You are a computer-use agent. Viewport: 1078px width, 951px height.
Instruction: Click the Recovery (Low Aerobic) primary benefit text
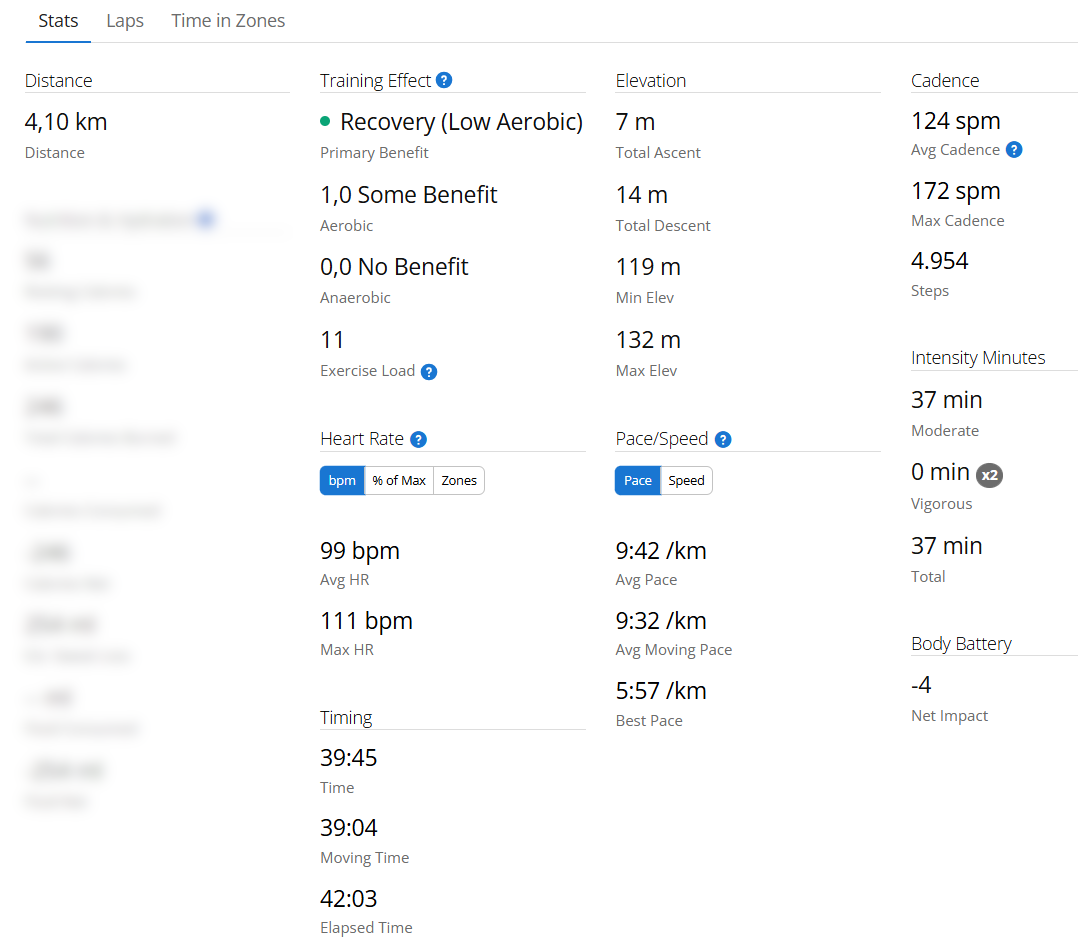pos(461,122)
